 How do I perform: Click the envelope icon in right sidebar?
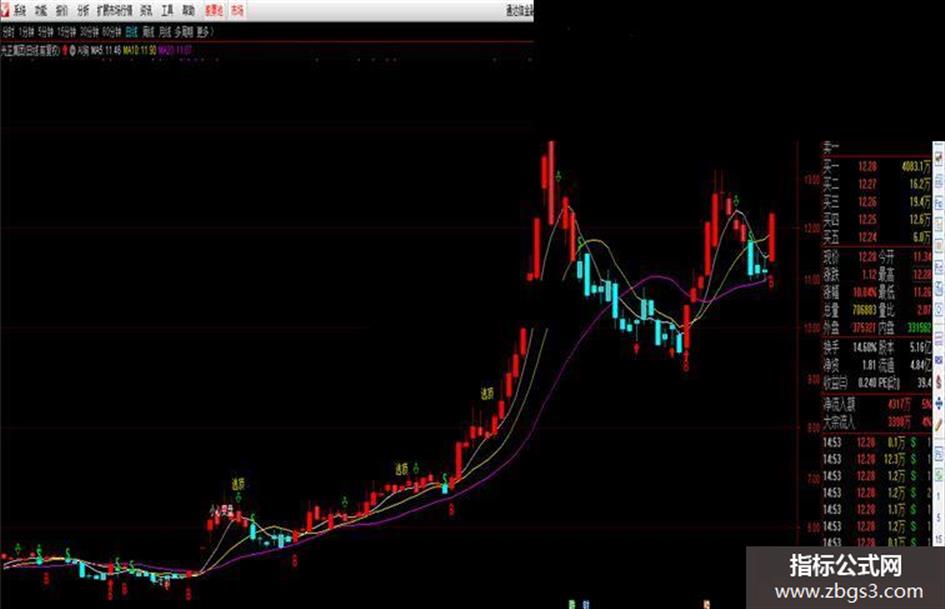pos(939,360)
